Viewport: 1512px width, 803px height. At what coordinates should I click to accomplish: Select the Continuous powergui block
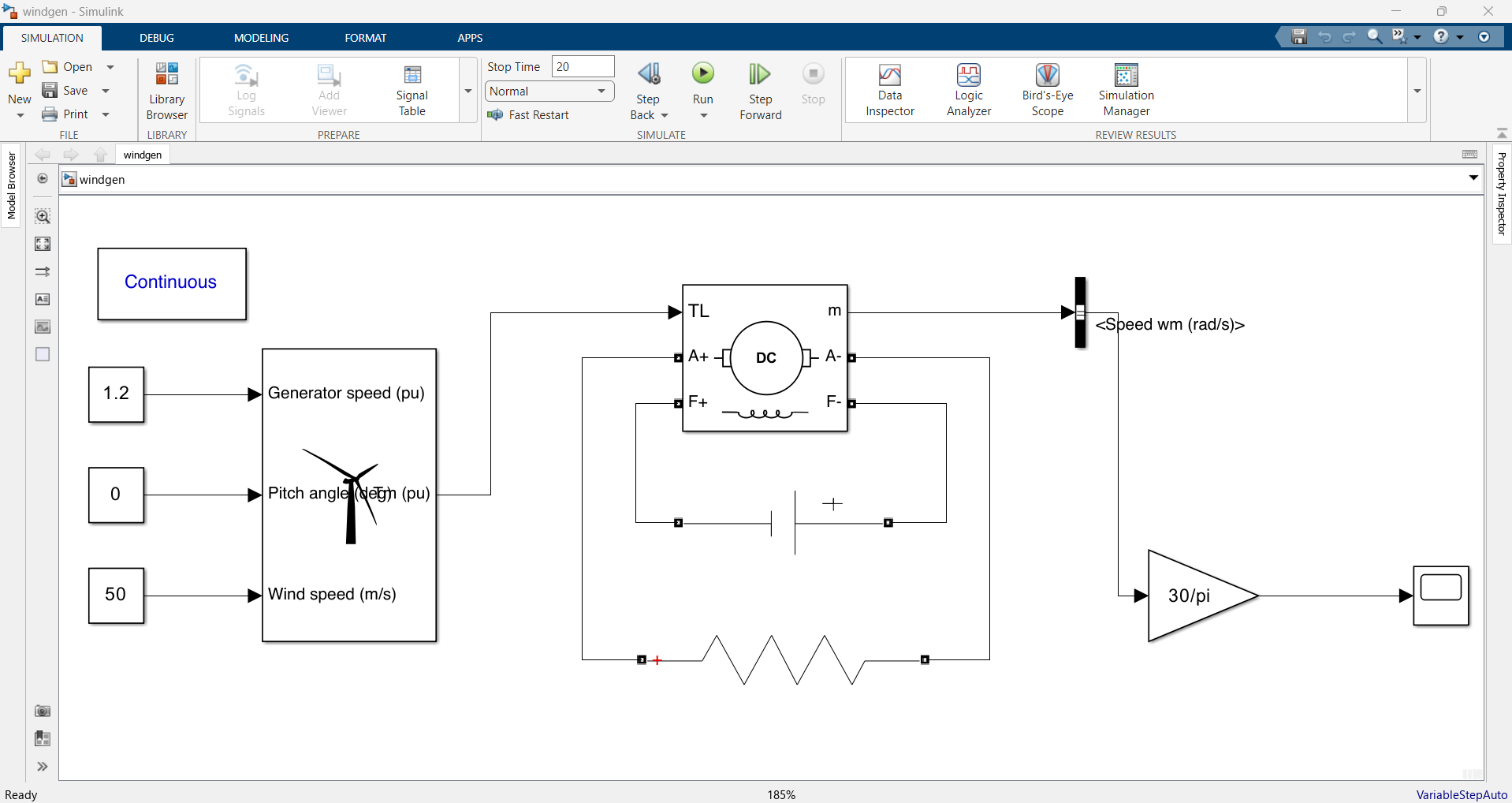coord(172,284)
